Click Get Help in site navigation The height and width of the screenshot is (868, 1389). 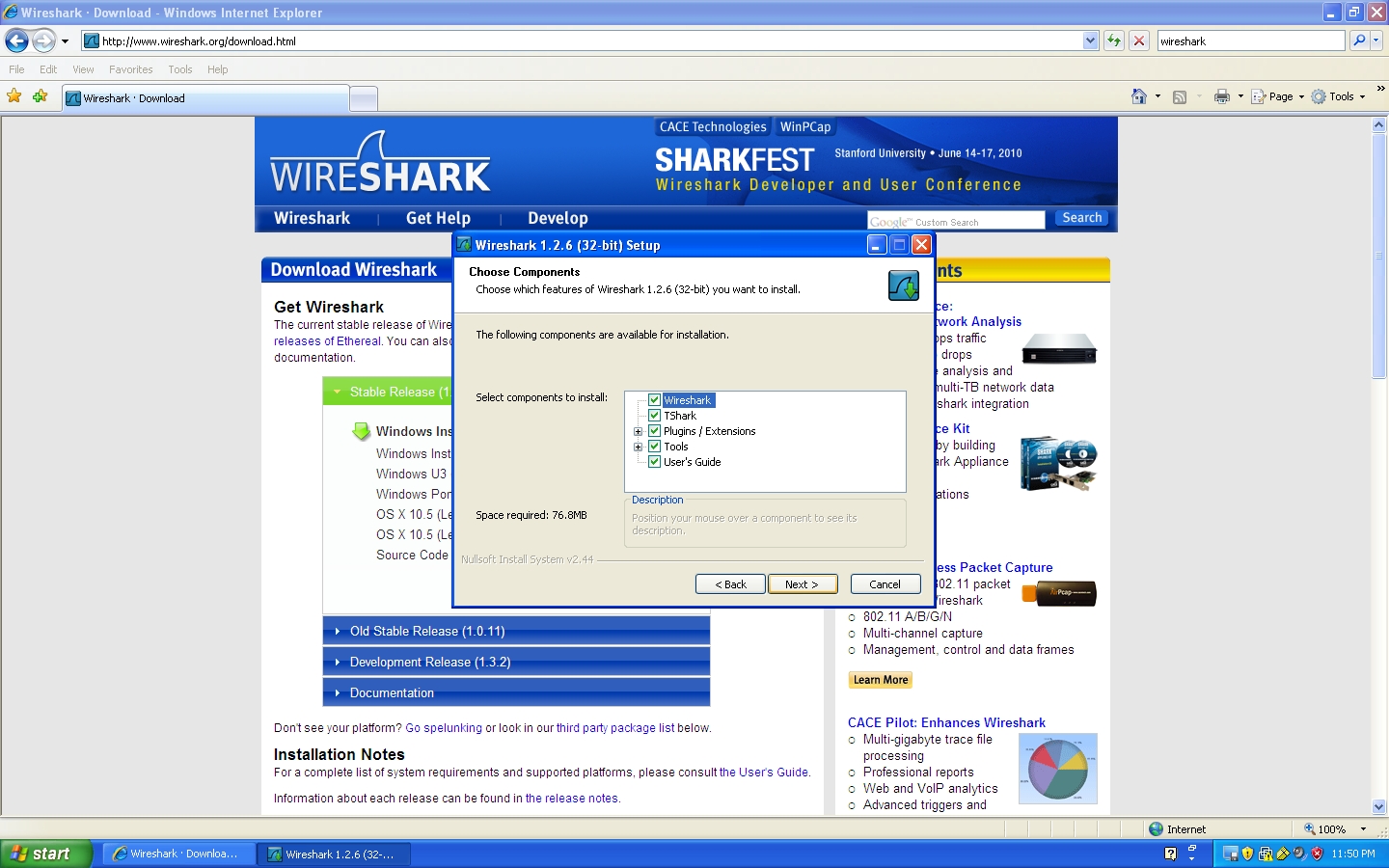click(438, 218)
